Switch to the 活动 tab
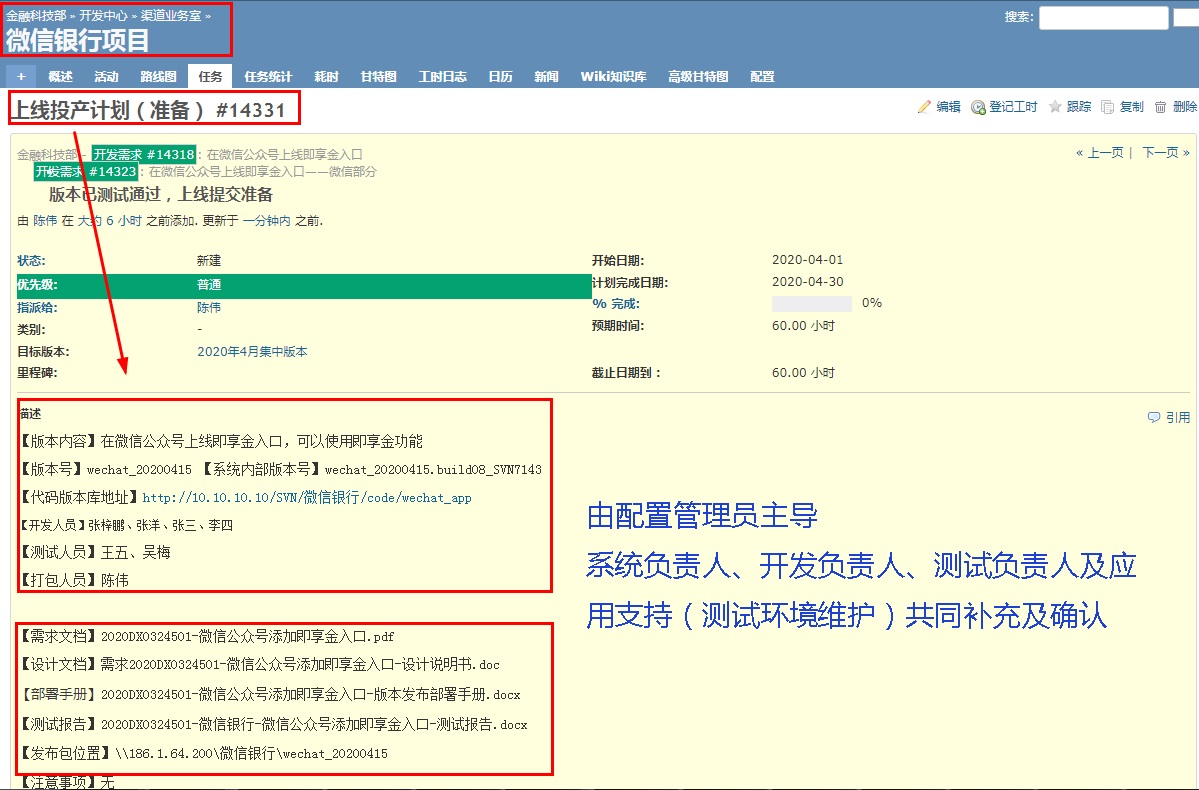The width and height of the screenshot is (1199, 790). coord(106,76)
